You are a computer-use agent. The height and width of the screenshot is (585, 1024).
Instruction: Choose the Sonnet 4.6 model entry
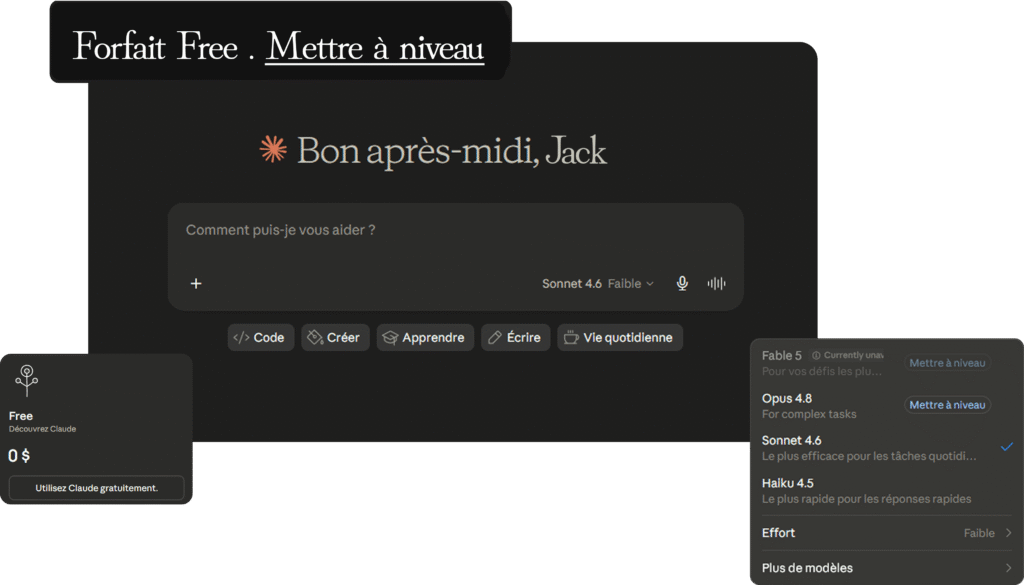coord(886,448)
